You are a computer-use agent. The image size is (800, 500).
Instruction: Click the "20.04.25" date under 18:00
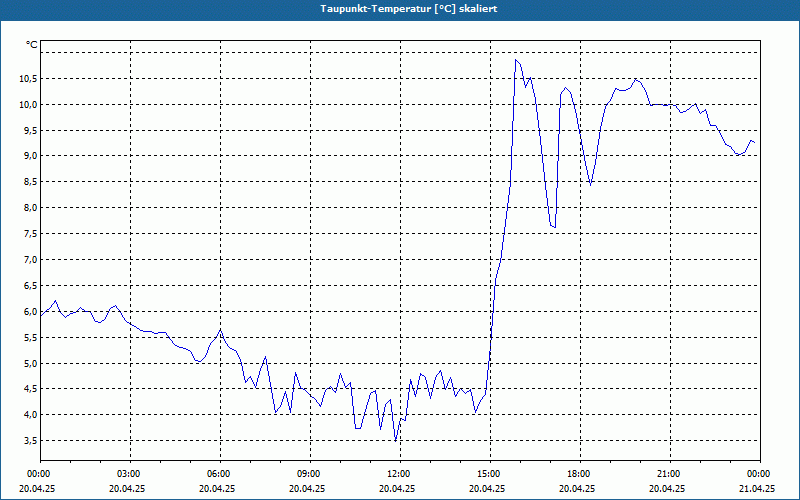[577, 488]
